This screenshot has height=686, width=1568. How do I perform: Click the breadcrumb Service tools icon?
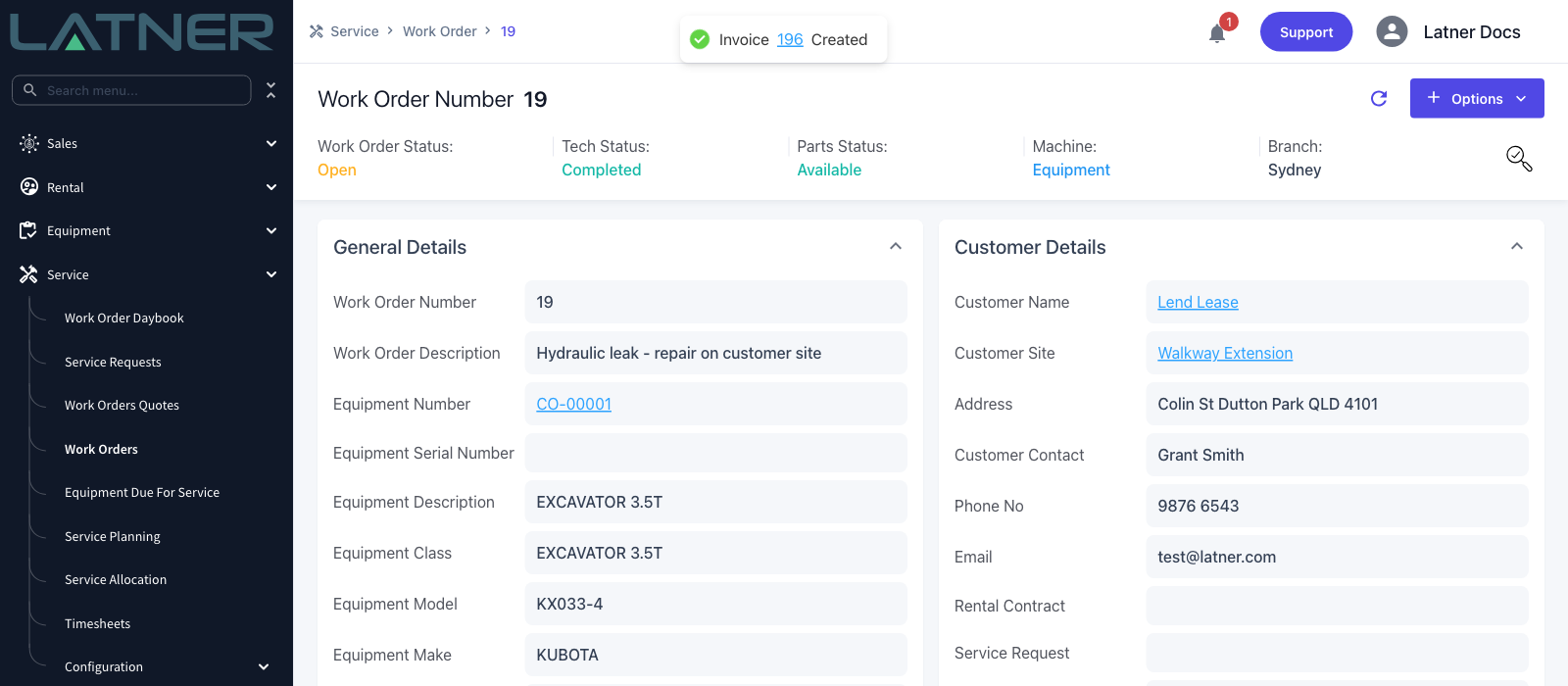tap(316, 31)
